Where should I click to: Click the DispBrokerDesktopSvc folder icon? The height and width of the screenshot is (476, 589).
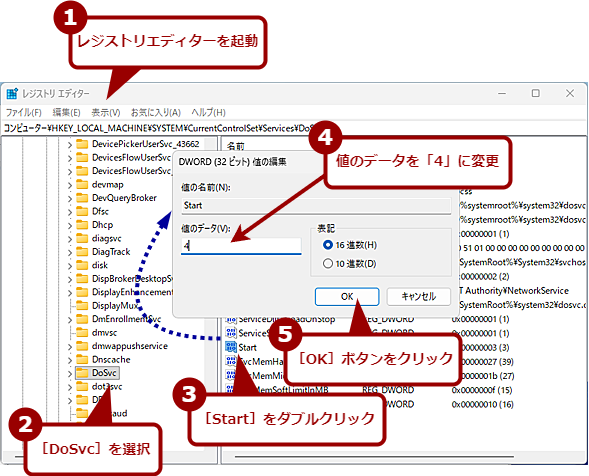tap(82, 279)
